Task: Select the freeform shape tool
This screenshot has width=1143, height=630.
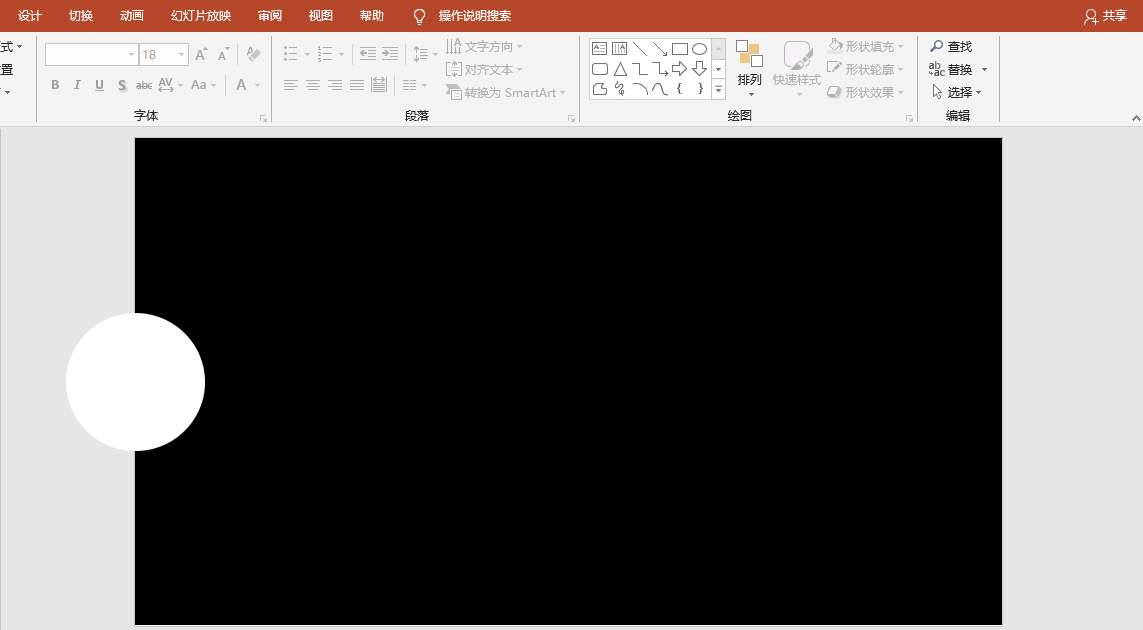Action: (x=599, y=89)
